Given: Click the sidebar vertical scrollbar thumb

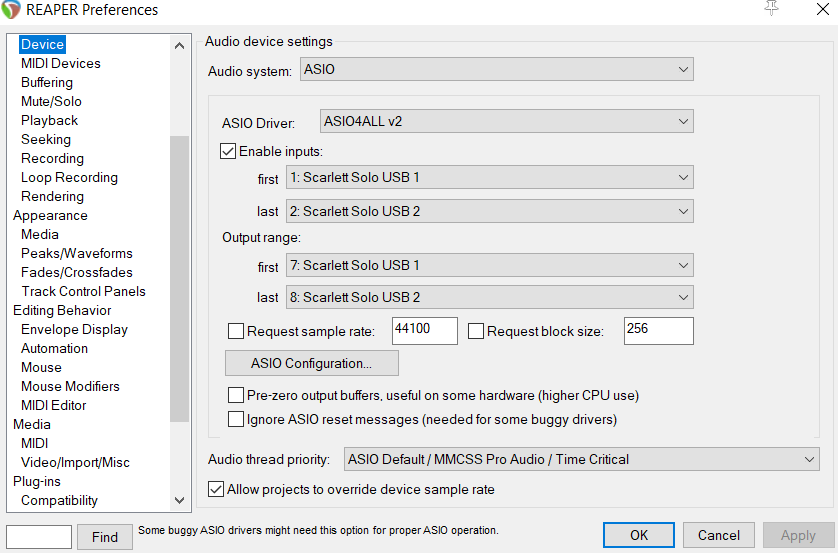Looking at the screenshot, I should (x=180, y=279).
